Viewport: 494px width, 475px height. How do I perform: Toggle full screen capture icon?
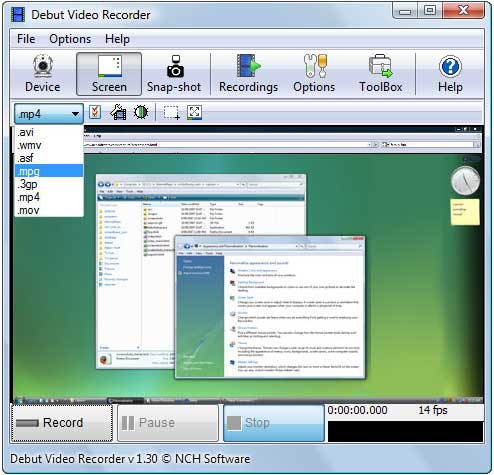(x=194, y=112)
